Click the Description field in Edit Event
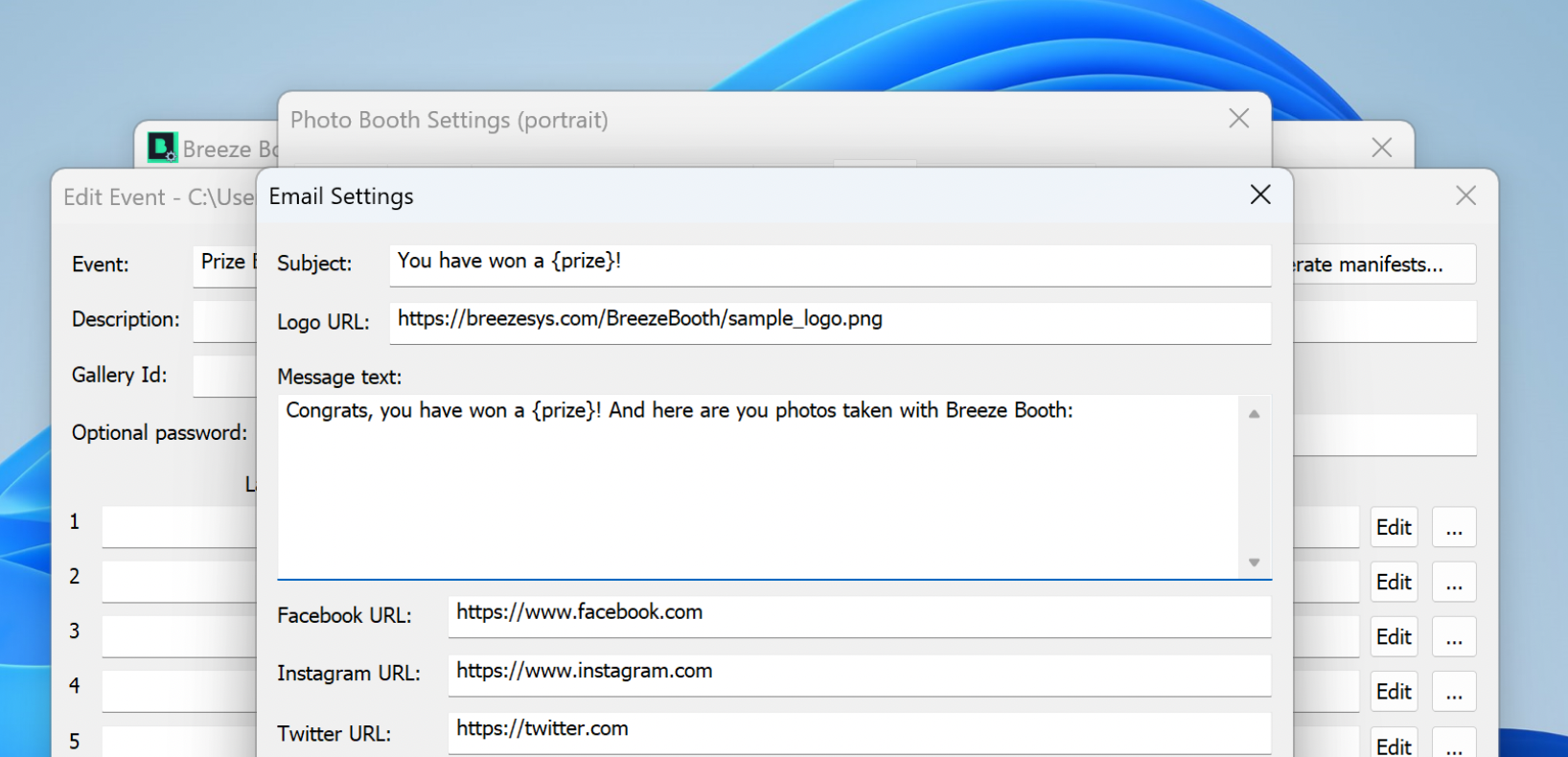 point(225,321)
